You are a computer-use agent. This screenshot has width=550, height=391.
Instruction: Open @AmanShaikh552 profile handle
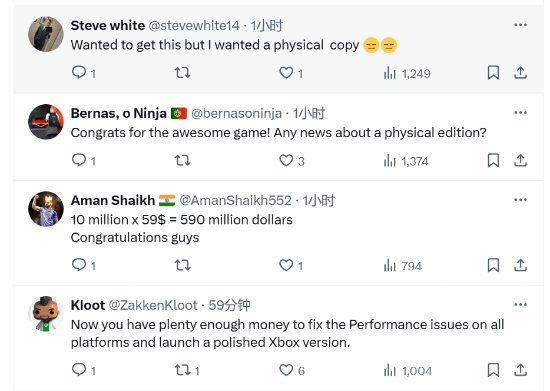[x=235, y=200]
